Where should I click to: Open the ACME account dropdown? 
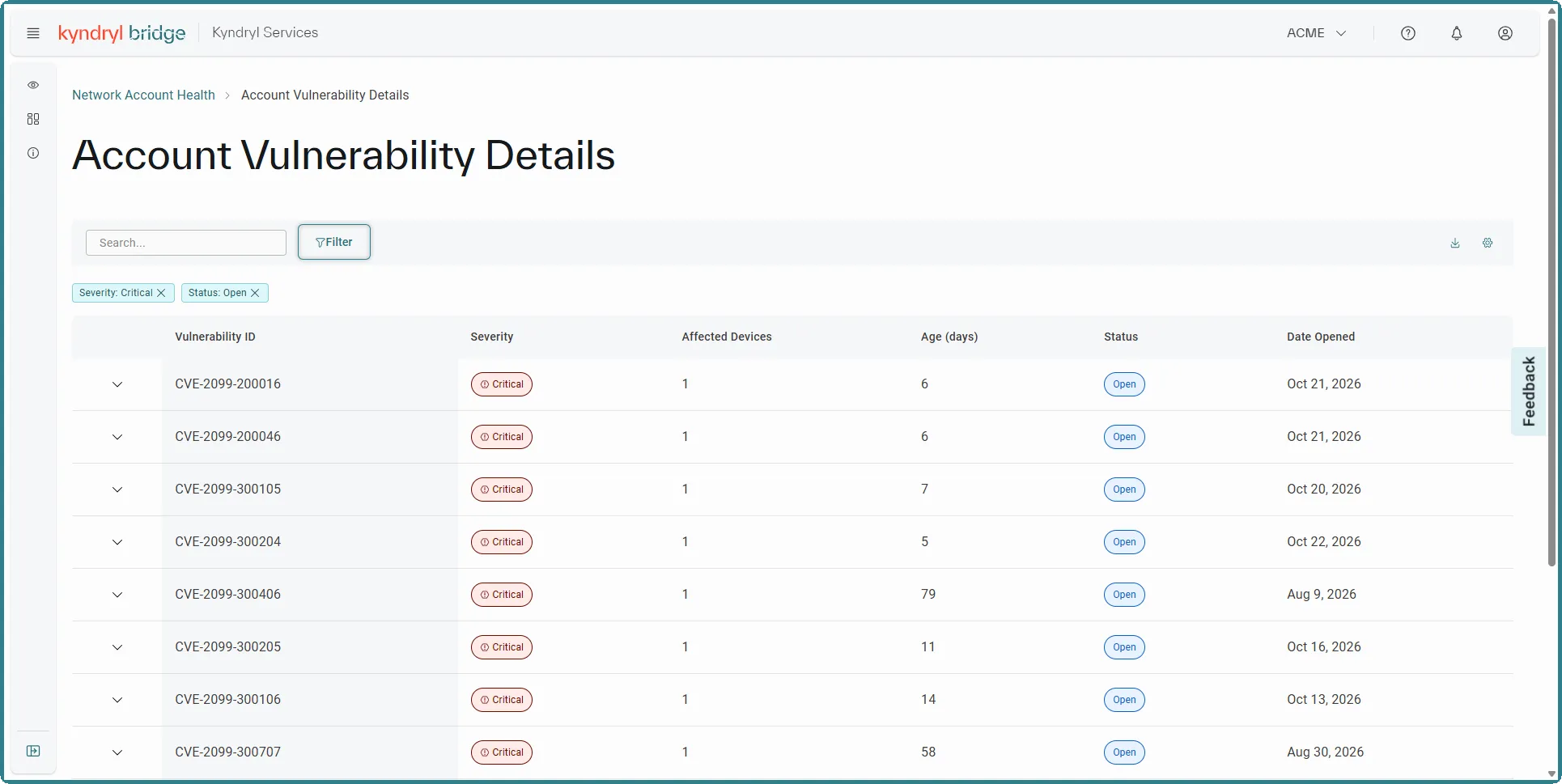coord(1317,33)
